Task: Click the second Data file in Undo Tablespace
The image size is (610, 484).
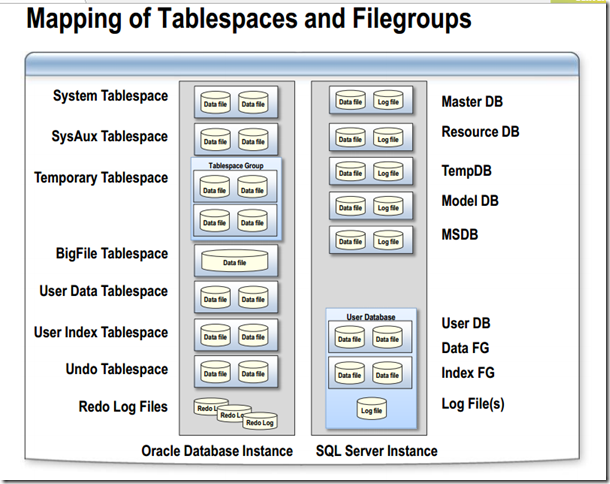Action: pos(253,372)
